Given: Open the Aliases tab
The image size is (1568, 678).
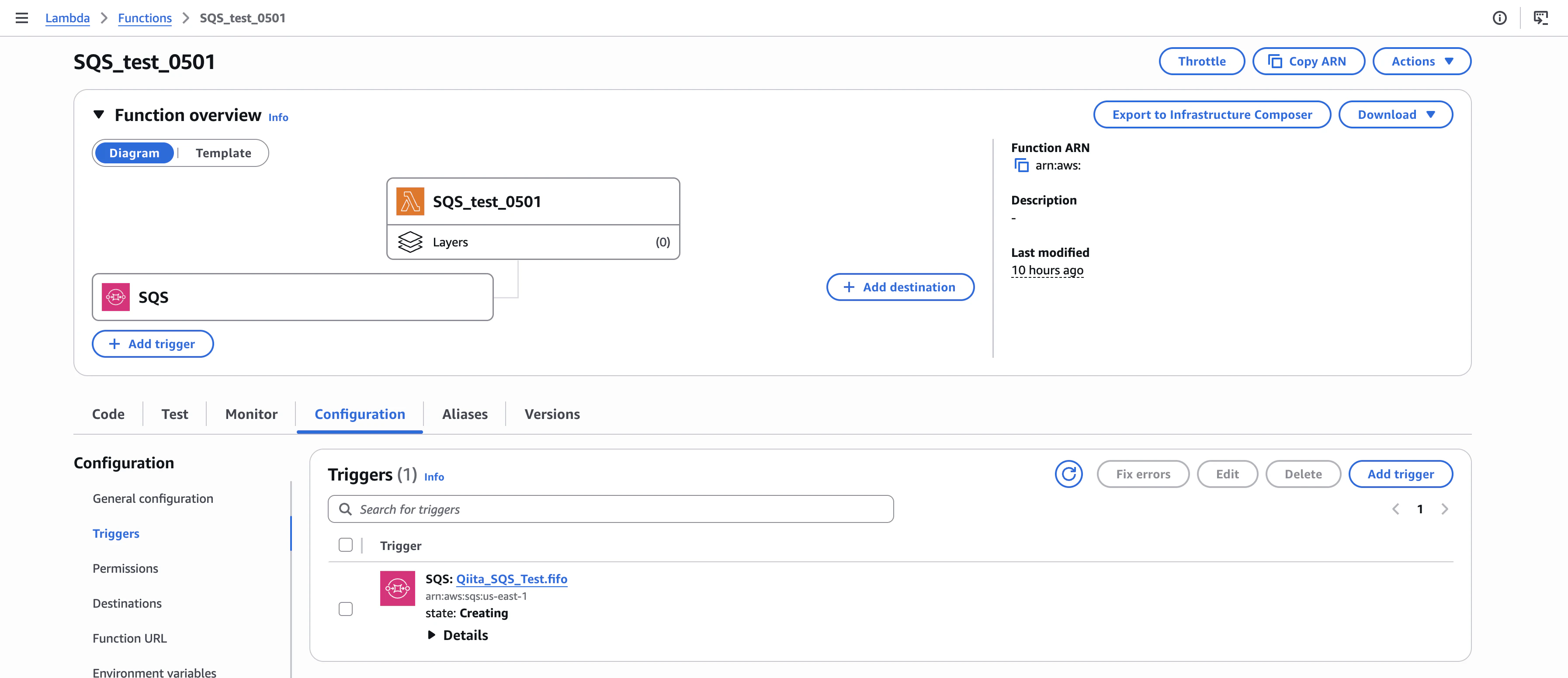Looking at the screenshot, I should click(x=465, y=414).
